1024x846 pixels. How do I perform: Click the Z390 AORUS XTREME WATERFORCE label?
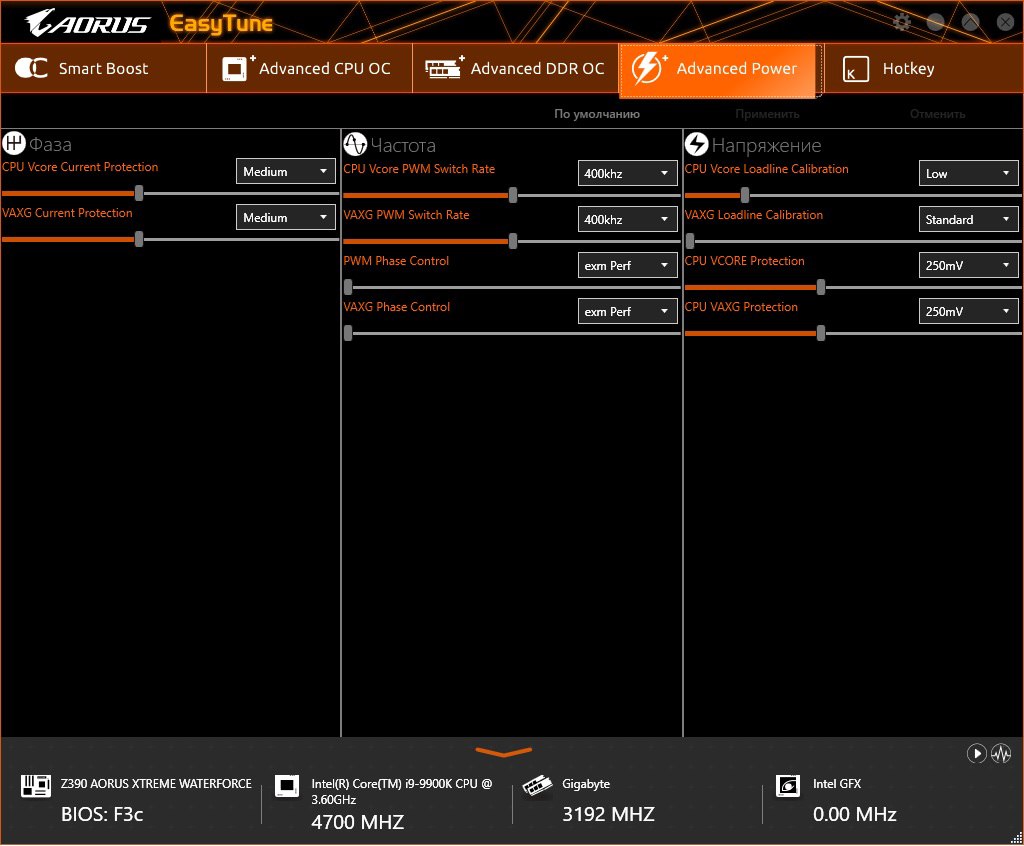[156, 783]
